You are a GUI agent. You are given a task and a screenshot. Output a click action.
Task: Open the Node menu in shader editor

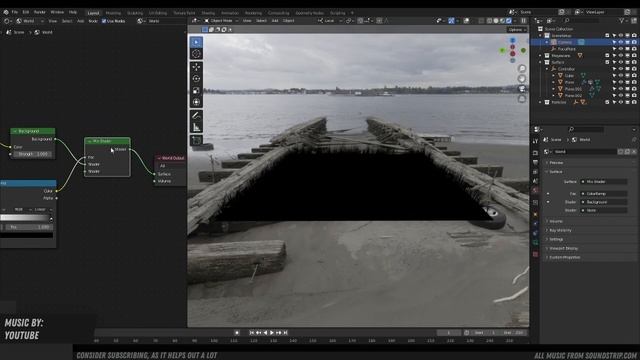(x=93, y=21)
